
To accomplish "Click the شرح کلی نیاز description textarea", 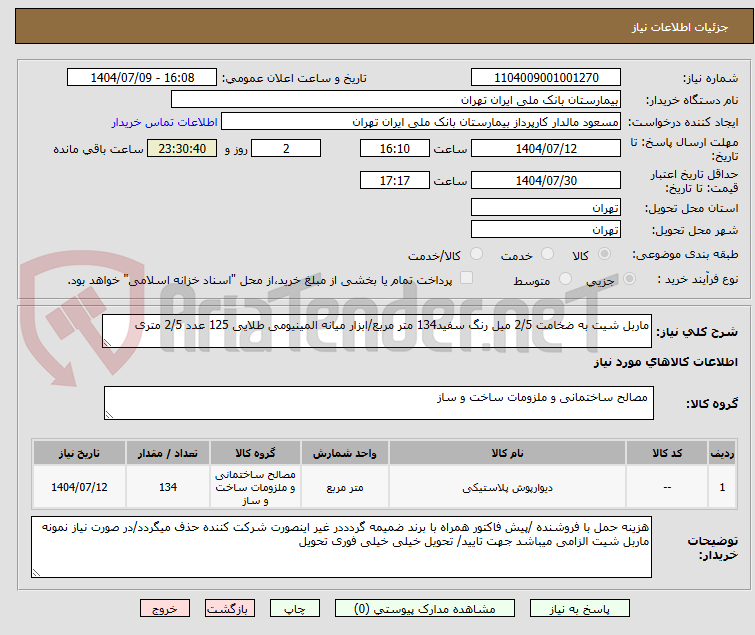I will (x=377, y=331).
